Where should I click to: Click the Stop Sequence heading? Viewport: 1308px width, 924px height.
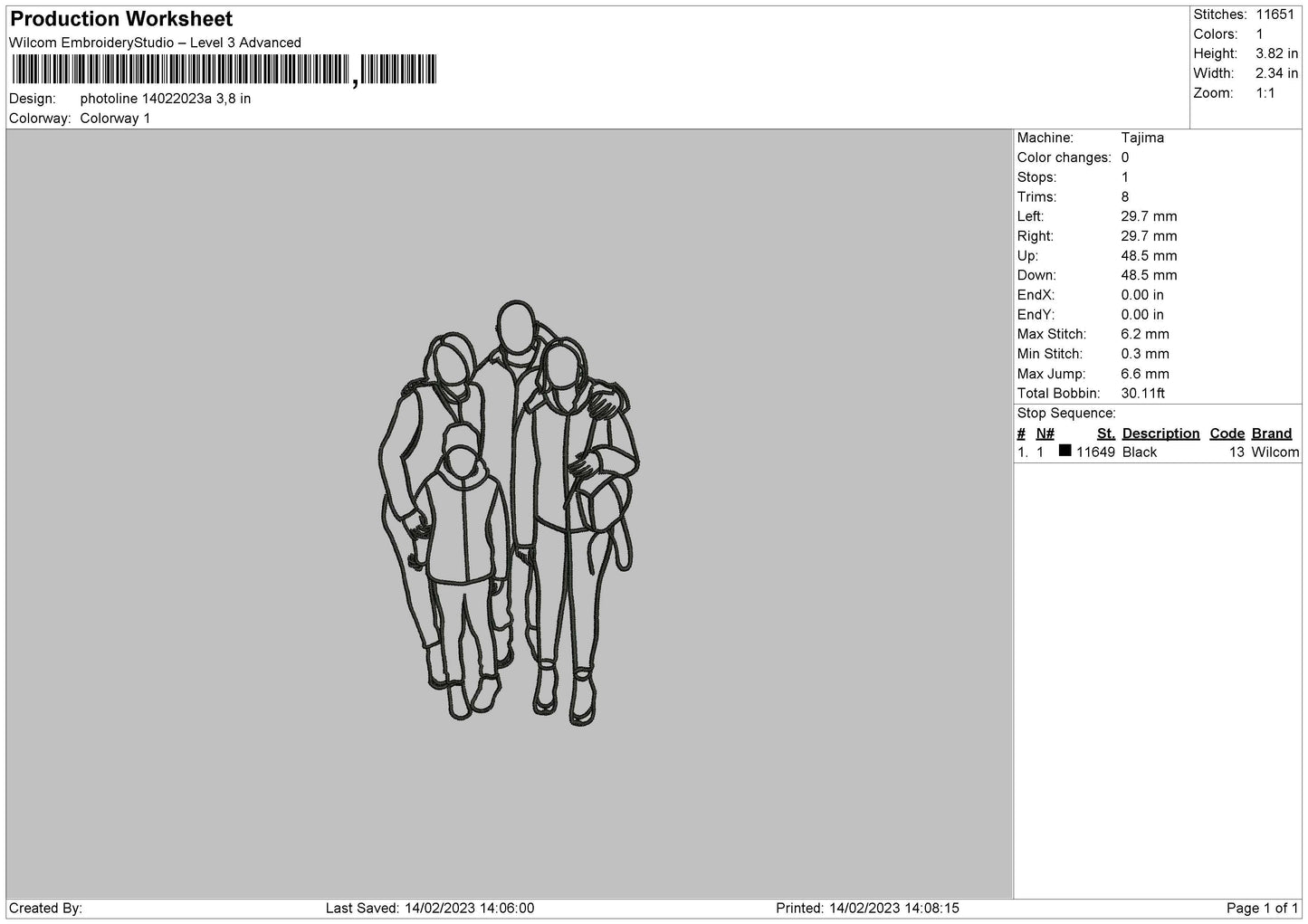pos(1066,414)
